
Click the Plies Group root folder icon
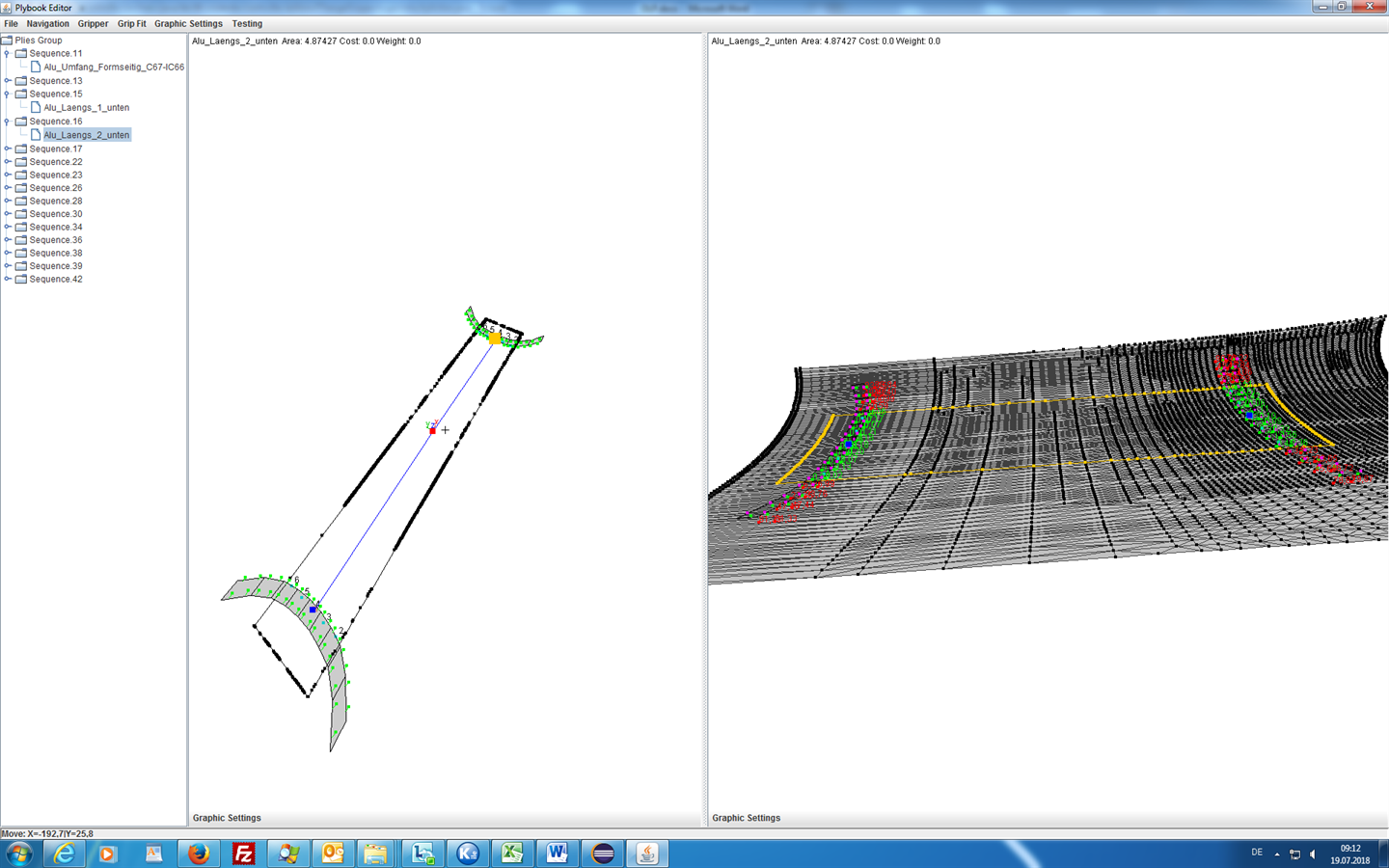click(x=7, y=41)
